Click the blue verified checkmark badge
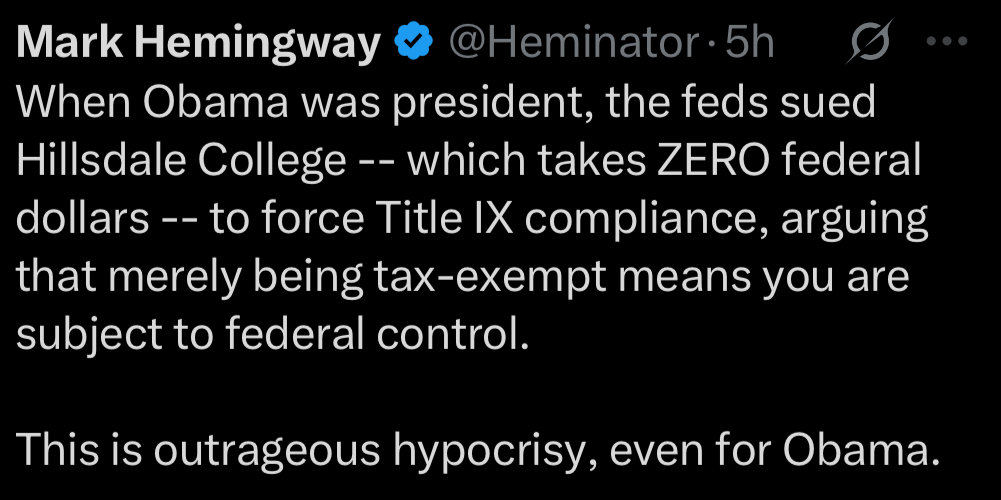The image size is (1001, 500). 413,43
